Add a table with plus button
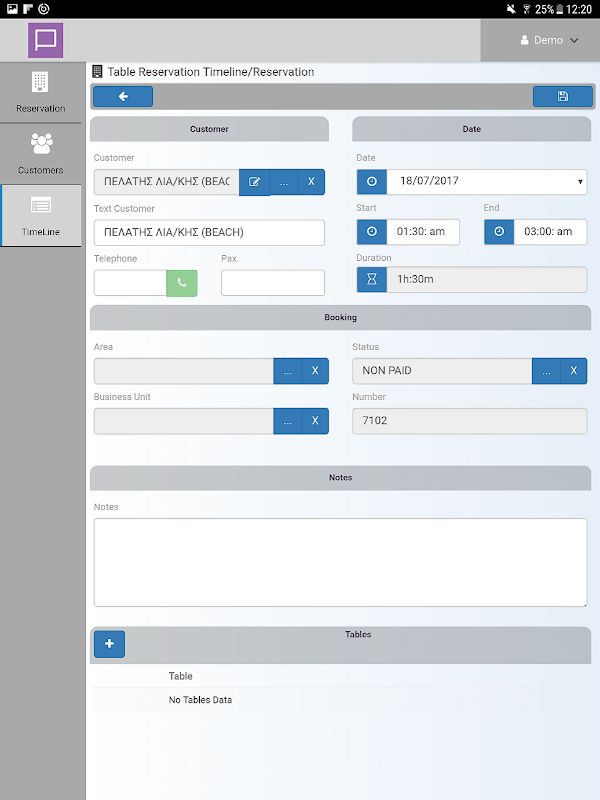 (x=109, y=644)
